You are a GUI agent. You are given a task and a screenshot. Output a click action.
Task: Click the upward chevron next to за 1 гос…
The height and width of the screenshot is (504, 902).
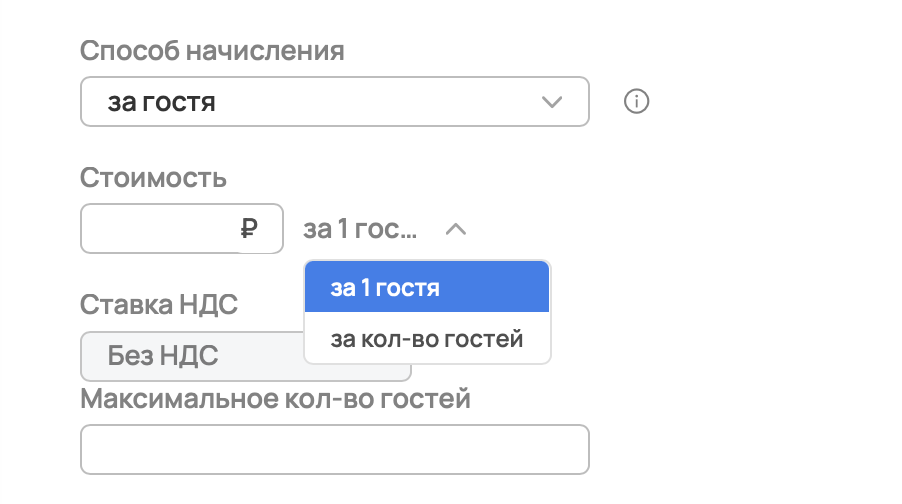click(456, 229)
